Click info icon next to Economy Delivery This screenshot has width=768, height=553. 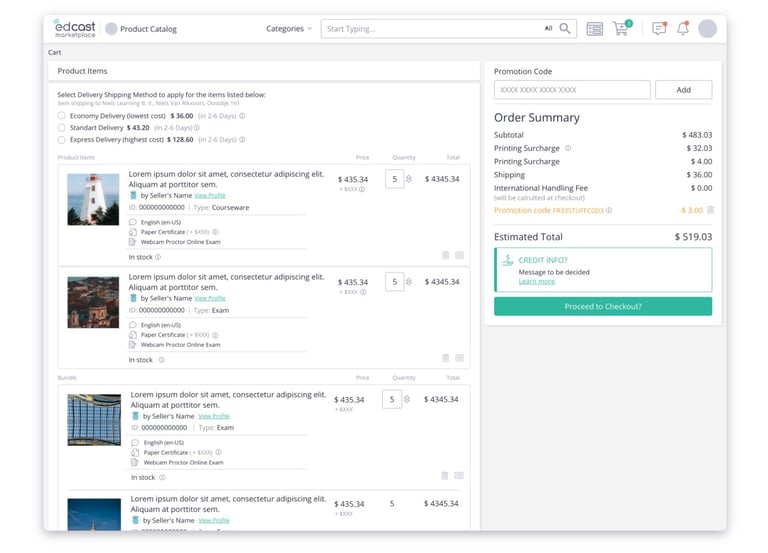click(x=242, y=116)
